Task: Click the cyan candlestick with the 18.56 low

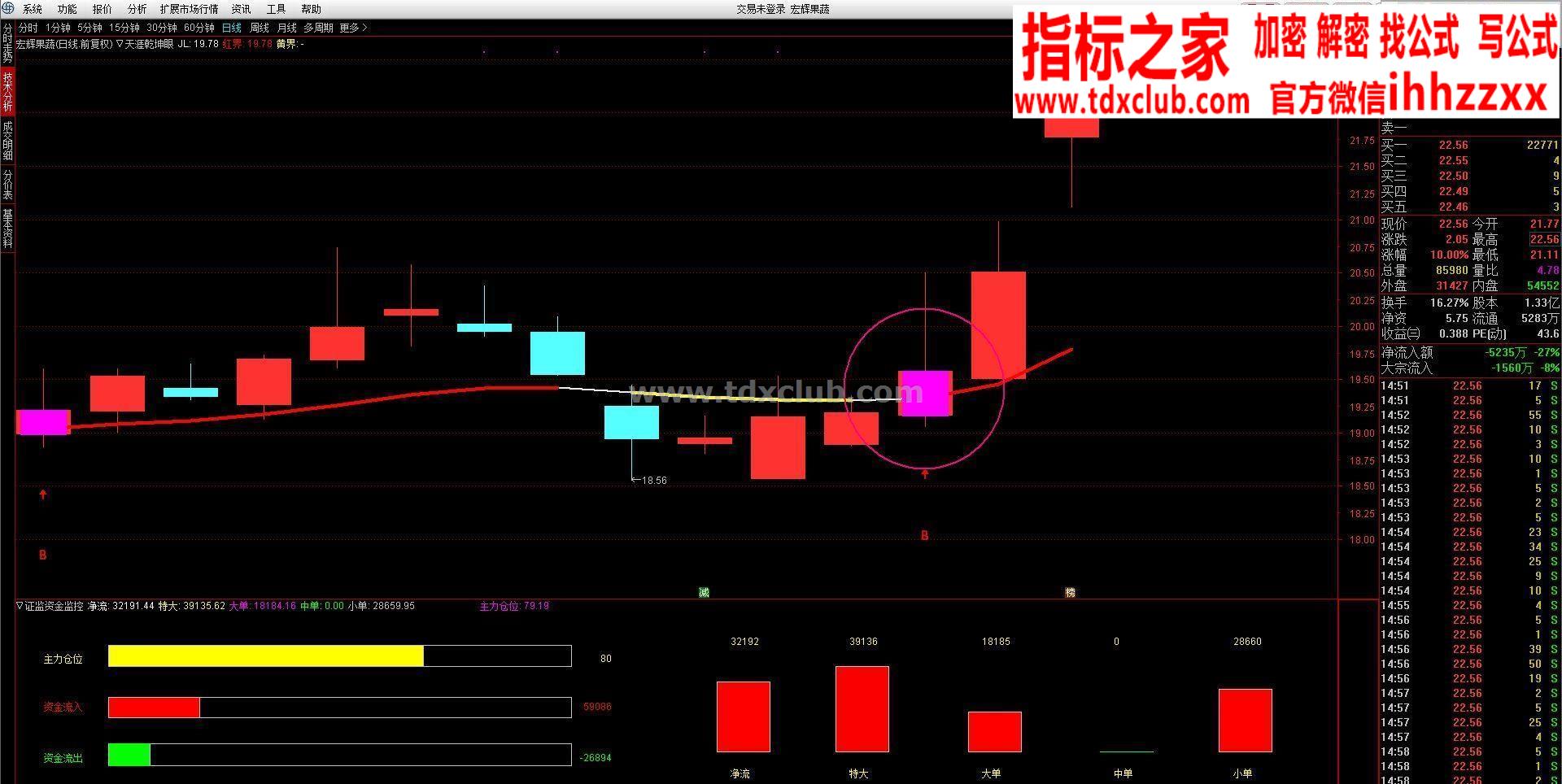Action: click(x=631, y=422)
